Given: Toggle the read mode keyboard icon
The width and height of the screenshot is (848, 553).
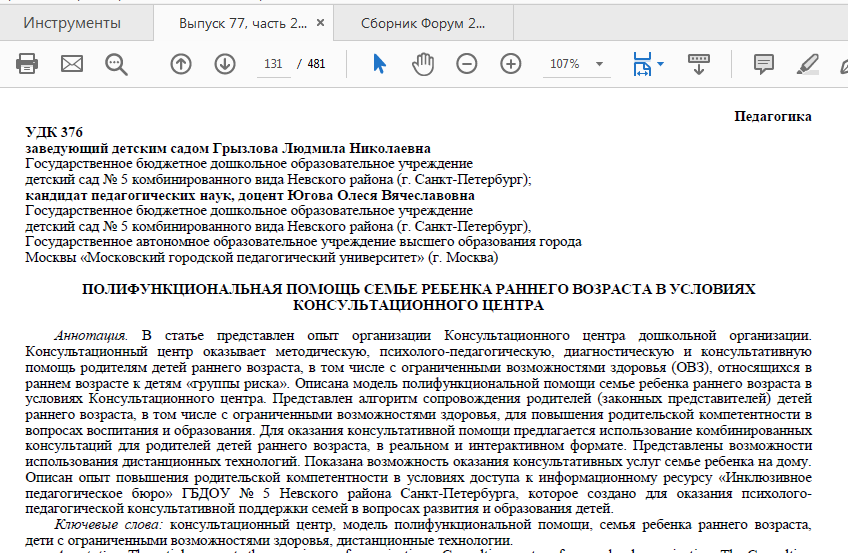Looking at the screenshot, I should pos(699,64).
